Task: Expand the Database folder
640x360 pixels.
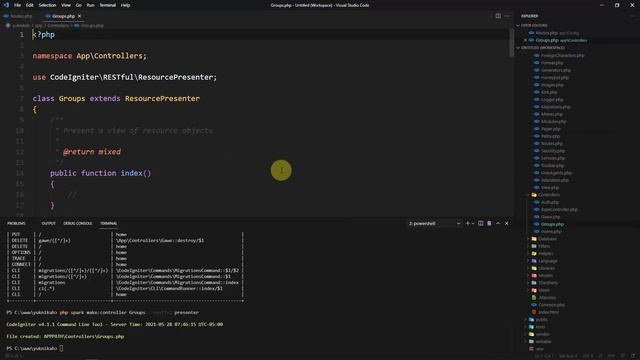Action: [x=547, y=239]
